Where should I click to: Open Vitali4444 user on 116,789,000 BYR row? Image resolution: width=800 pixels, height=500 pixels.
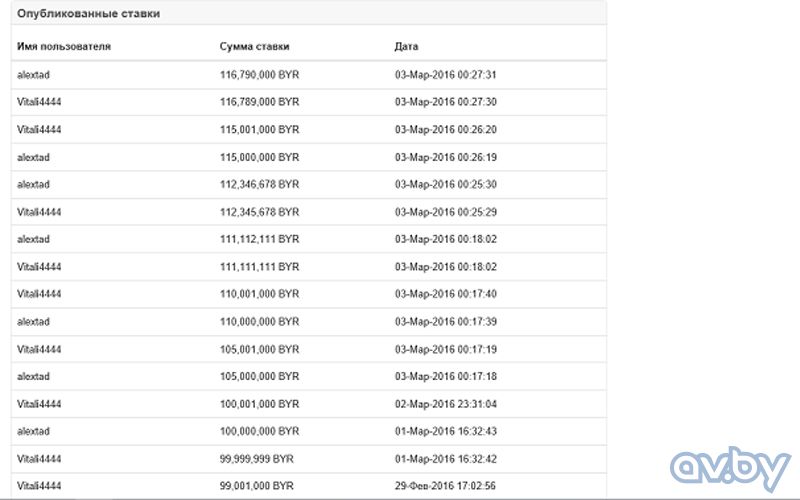[x=39, y=102]
